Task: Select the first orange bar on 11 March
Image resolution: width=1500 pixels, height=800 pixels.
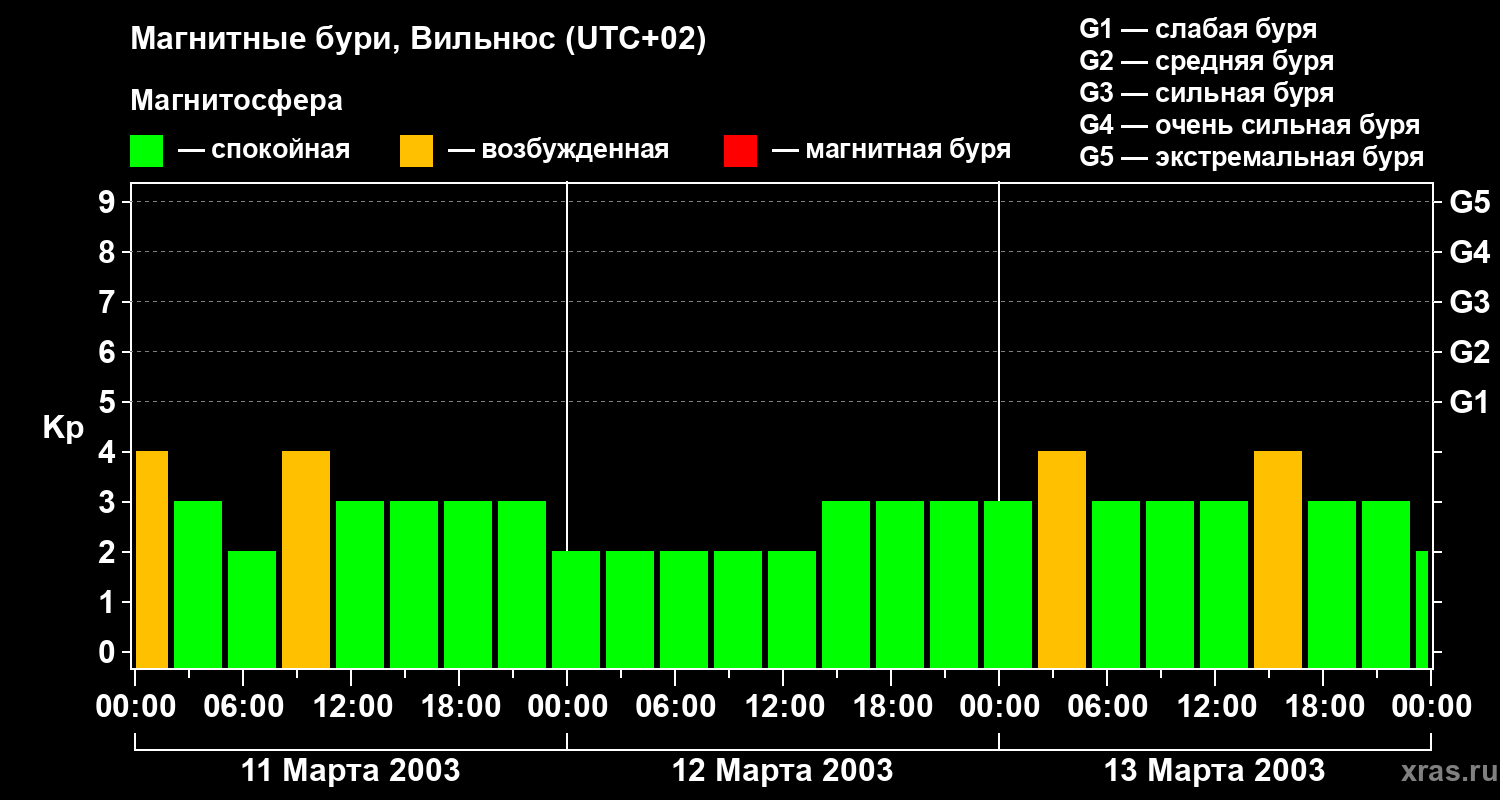Action: click(152, 559)
